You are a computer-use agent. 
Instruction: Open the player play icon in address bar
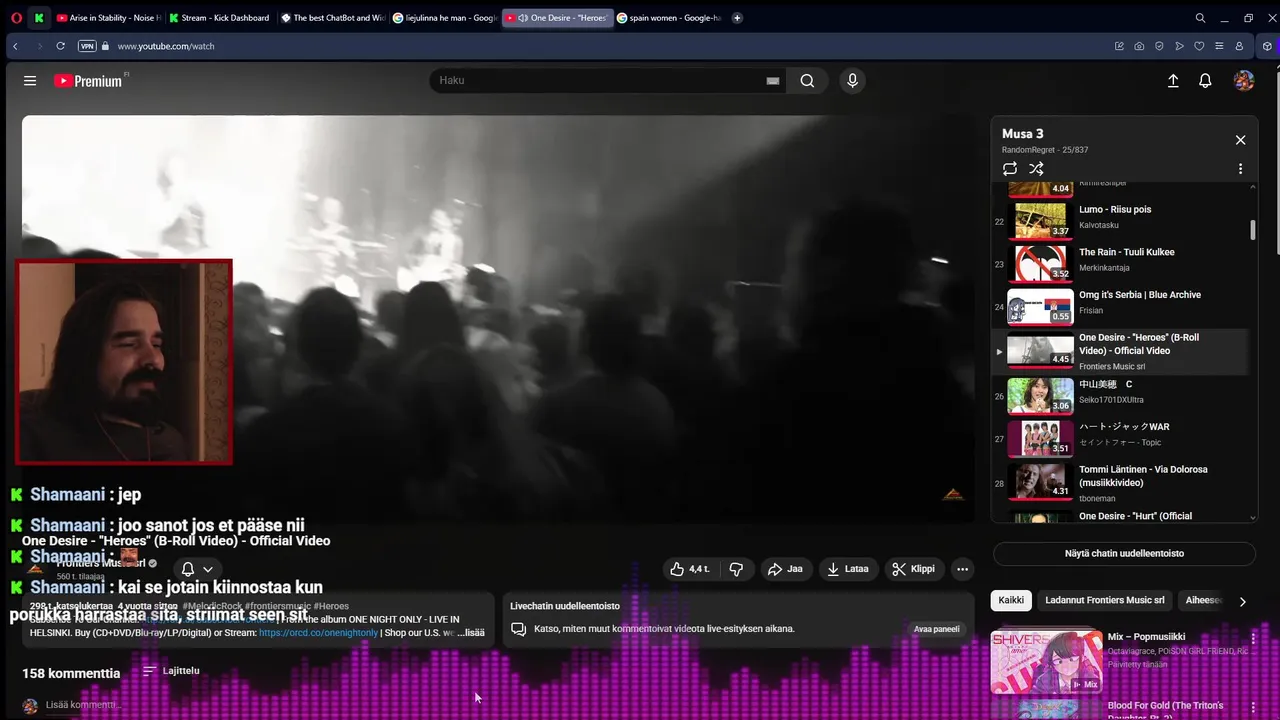[x=1179, y=46]
